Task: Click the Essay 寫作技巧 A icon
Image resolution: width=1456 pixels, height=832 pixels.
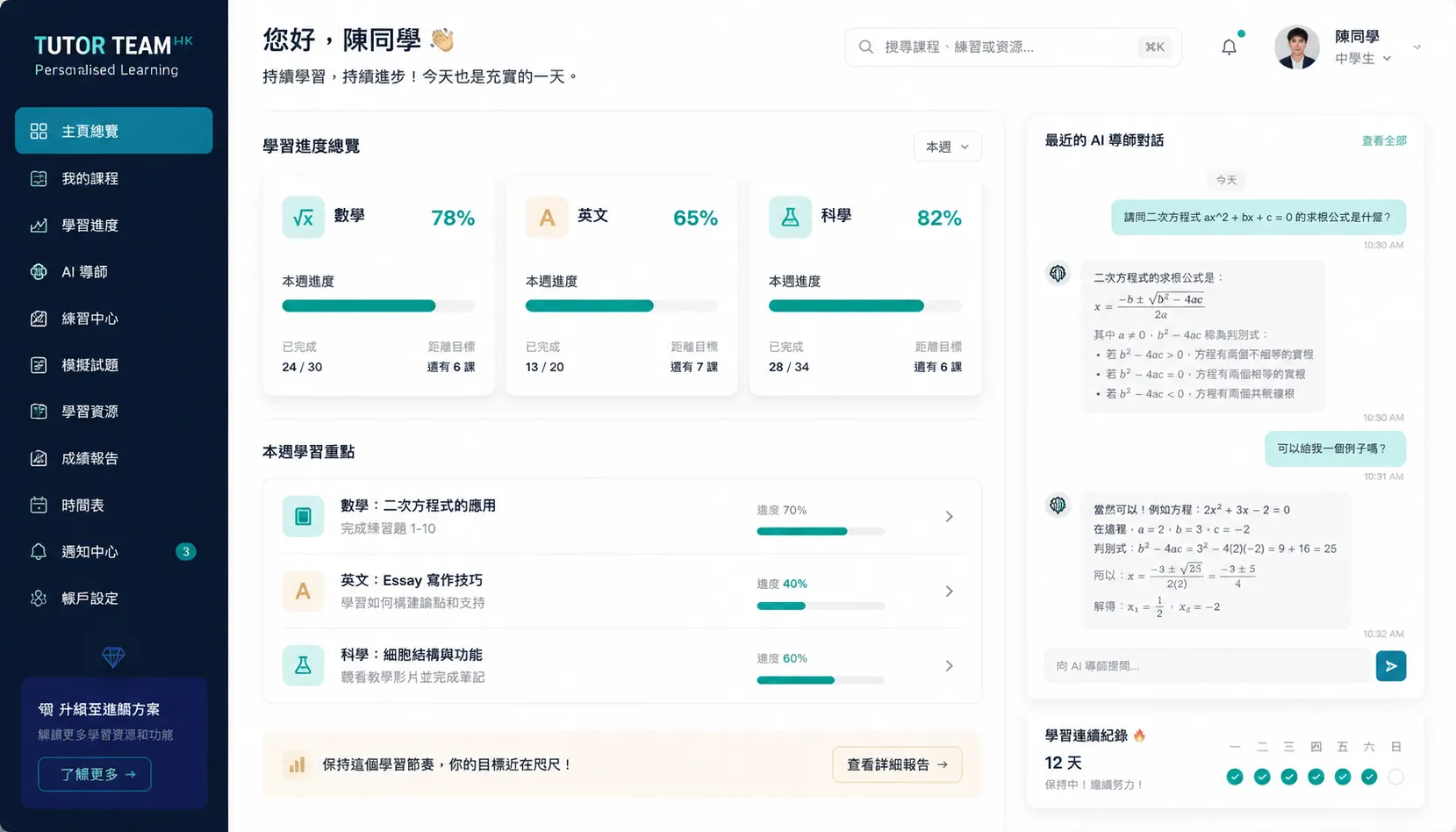Action: (303, 591)
